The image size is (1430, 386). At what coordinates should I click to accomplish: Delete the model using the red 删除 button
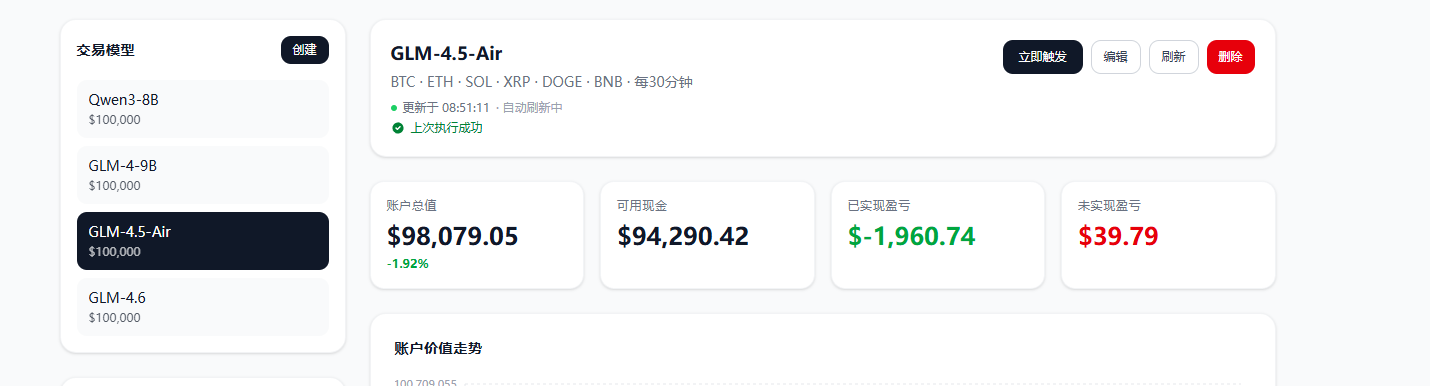pyautogui.click(x=1231, y=57)
